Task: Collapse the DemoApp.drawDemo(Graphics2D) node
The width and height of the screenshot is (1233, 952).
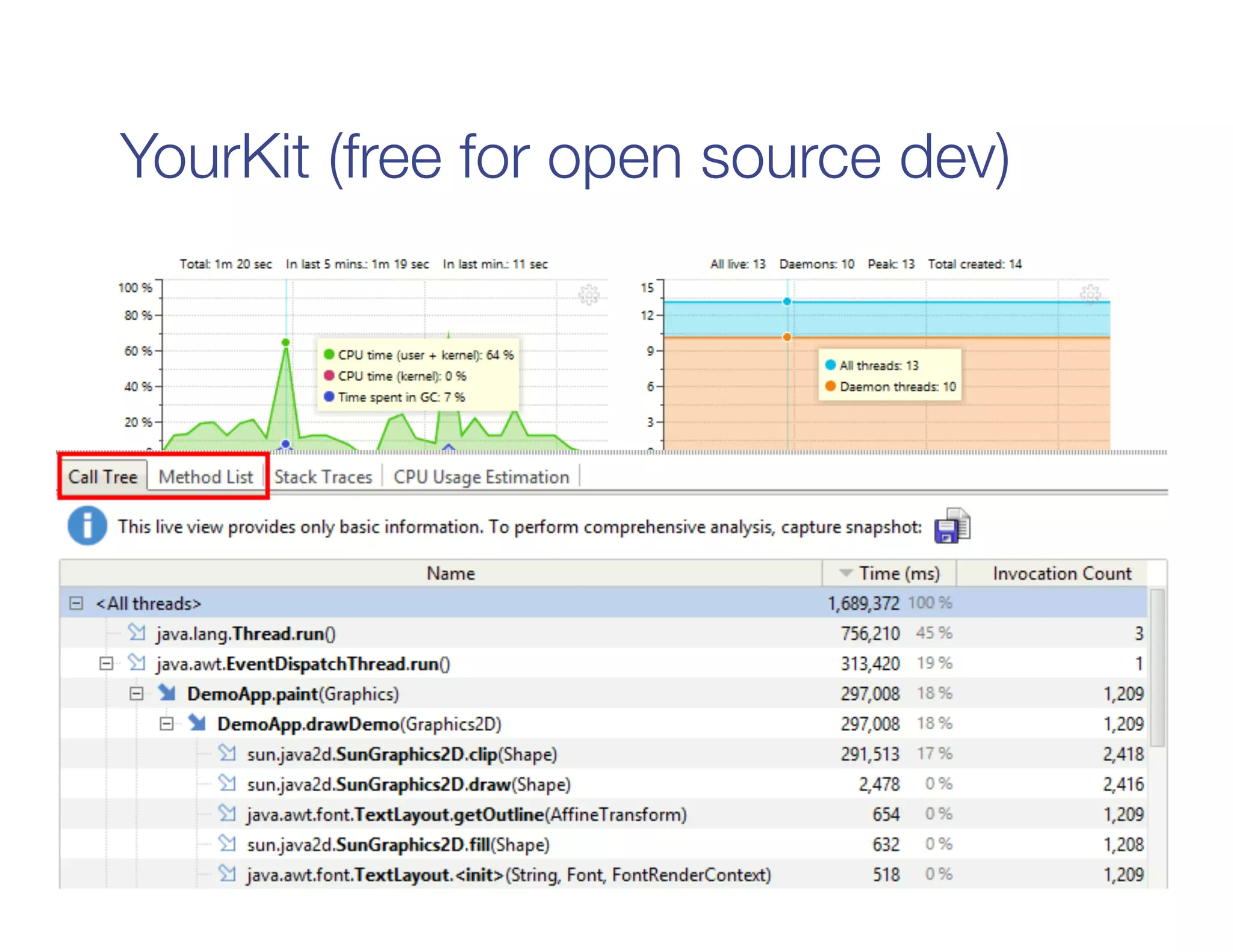Action: point(166,723)
